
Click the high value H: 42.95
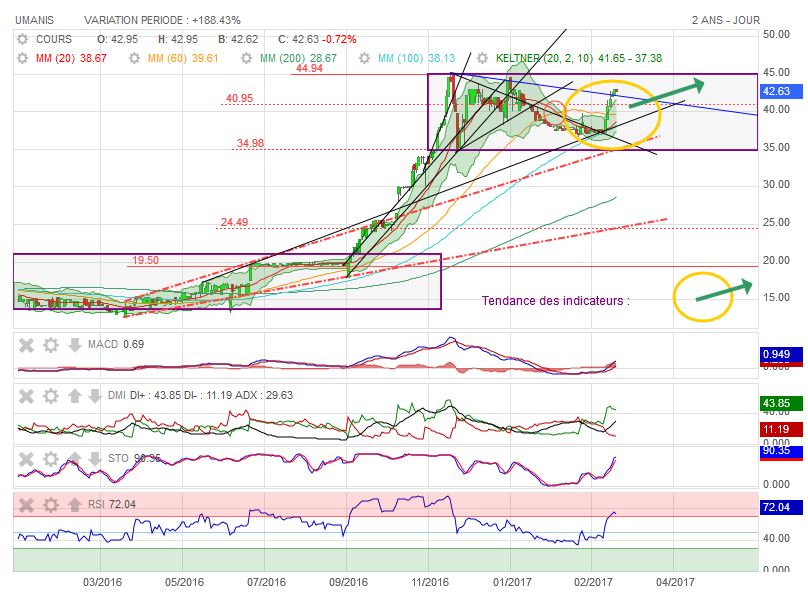pos(178,39)
